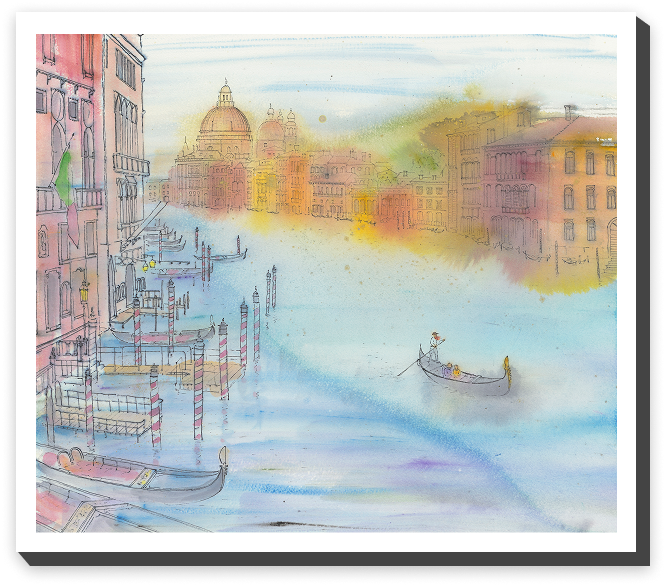The width and height of the screenshot is (666, 586).
Task: Click the large basilica dome
Action: pyautogui.click(x=225, y=118)
